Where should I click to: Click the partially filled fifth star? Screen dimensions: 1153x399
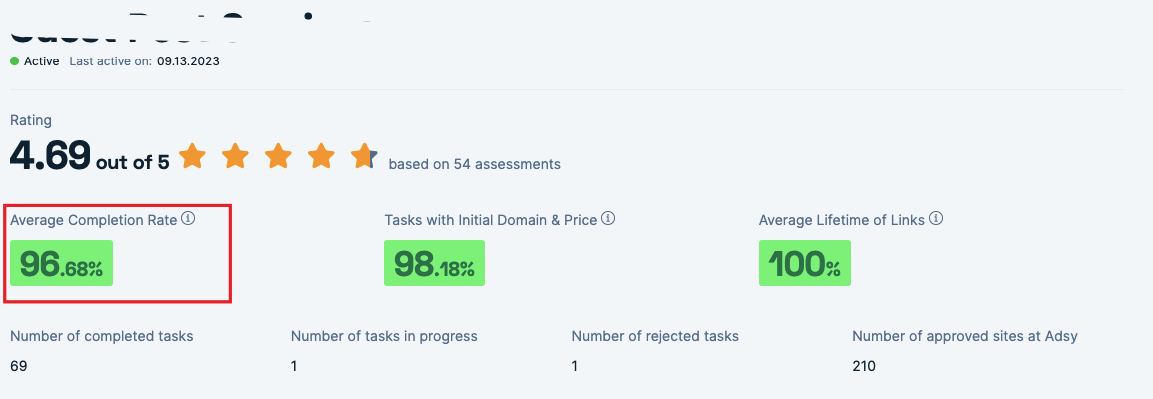pos(364,156)
